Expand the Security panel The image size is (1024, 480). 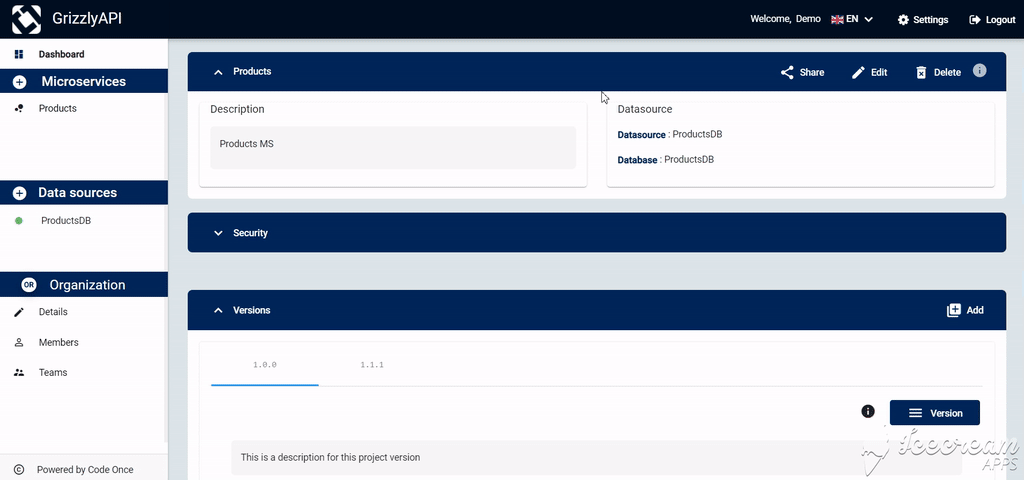[218, 233]
